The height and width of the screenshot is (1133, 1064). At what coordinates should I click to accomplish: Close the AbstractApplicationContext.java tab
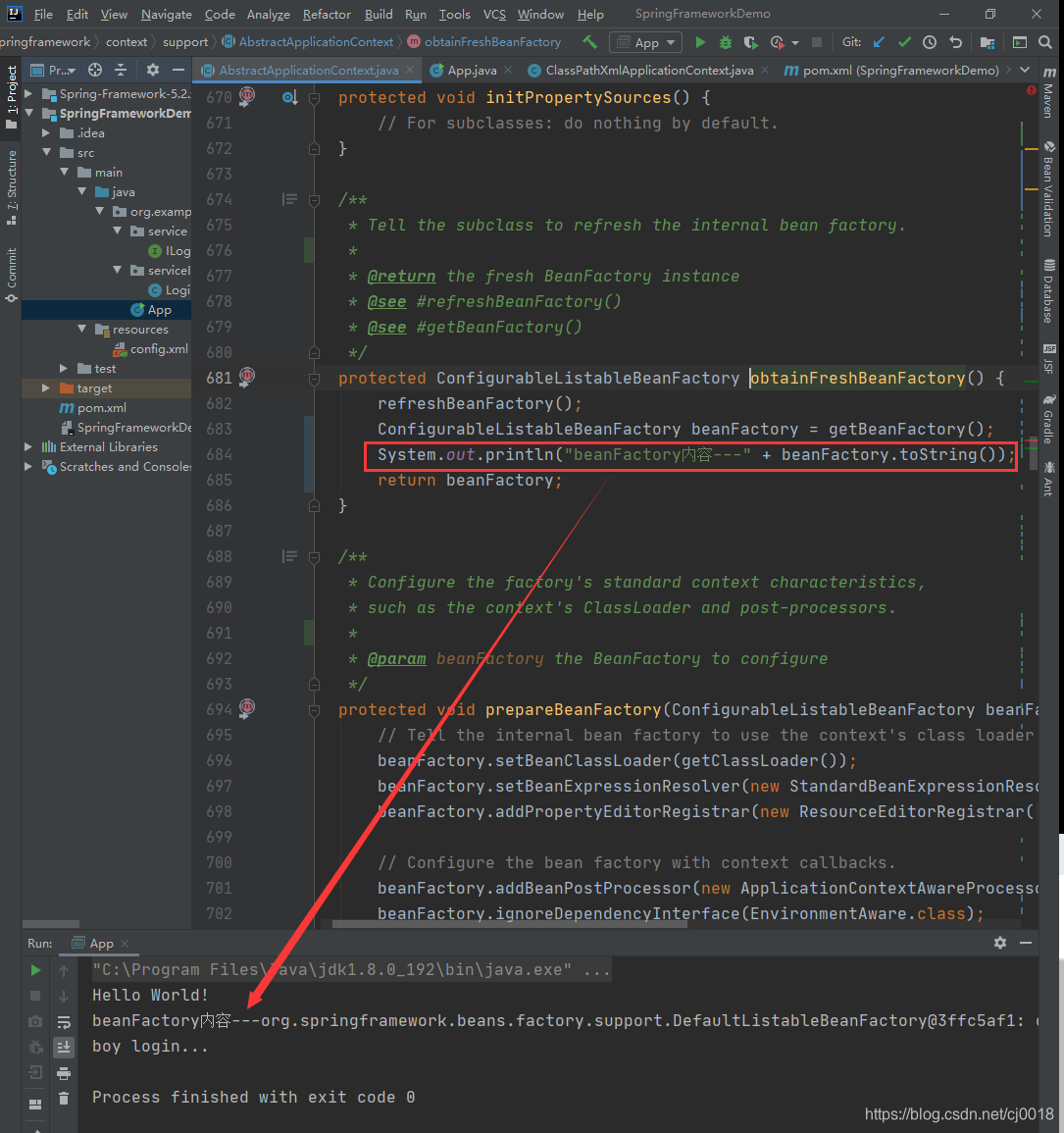point(410,70)
